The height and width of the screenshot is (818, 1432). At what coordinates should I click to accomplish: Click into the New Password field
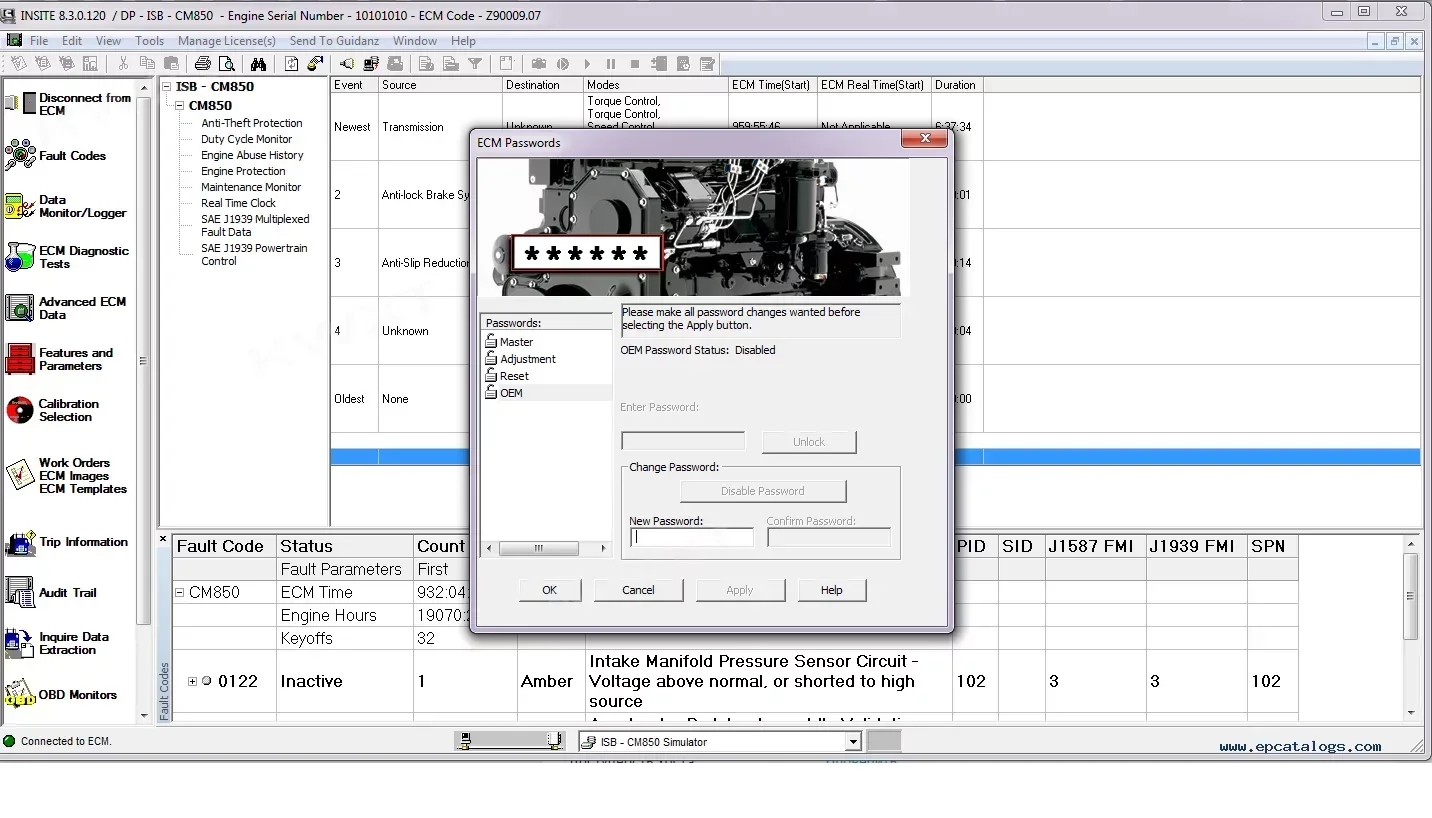691,537
